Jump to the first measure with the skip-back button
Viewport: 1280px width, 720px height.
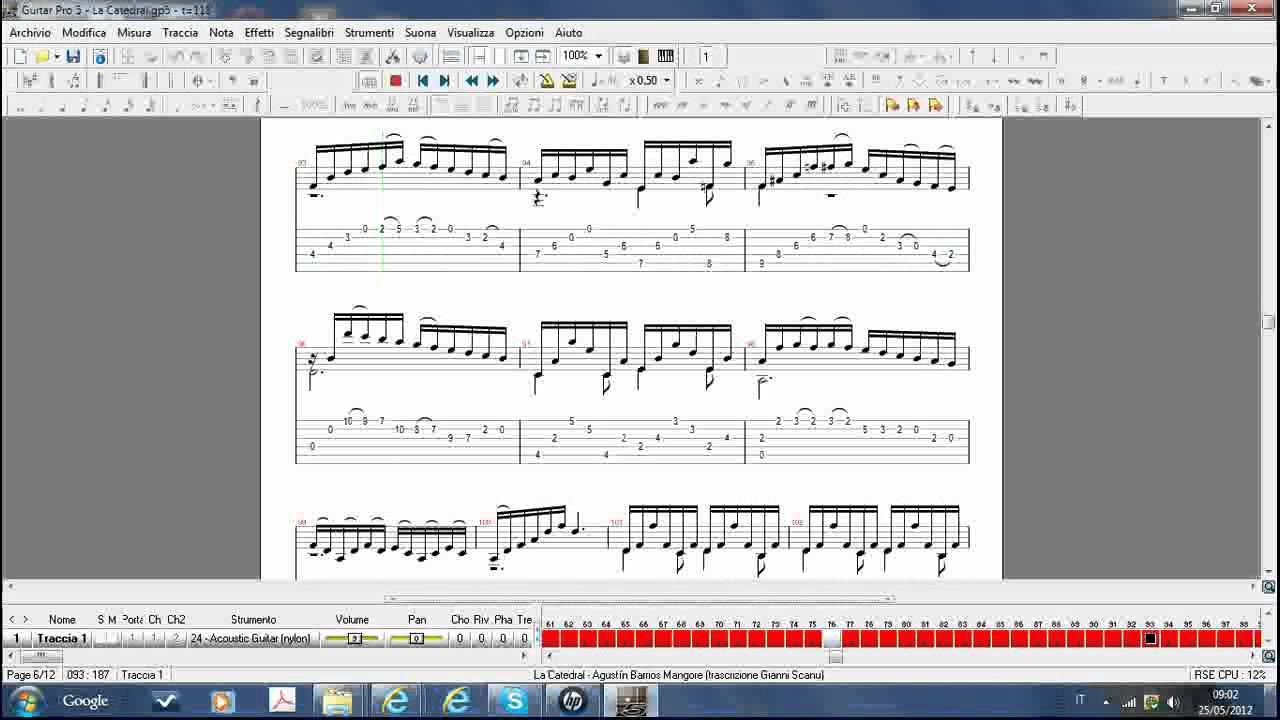(422, 81)
